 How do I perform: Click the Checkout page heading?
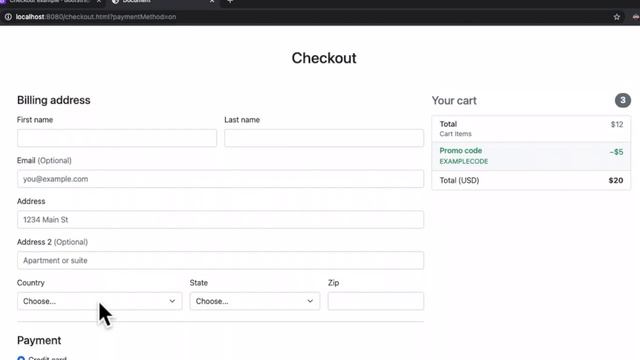(324, 58)
